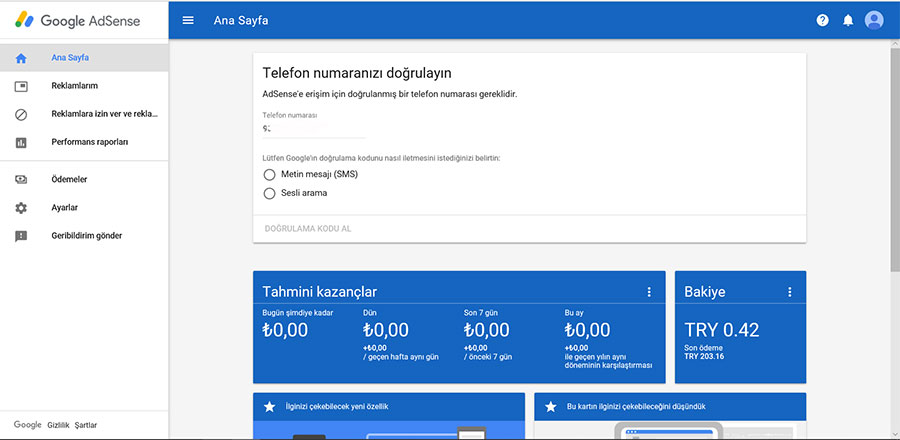Click the DOĞRULAMA KODU AL button
This screenshot has width=900, height=440.
[308, 229]
